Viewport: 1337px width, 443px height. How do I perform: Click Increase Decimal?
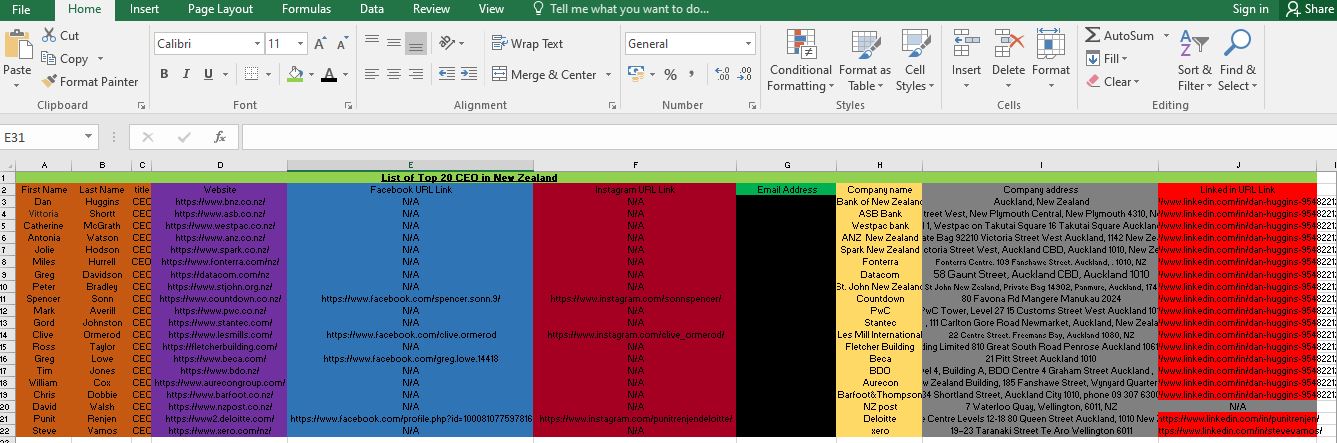pos(723,75)
